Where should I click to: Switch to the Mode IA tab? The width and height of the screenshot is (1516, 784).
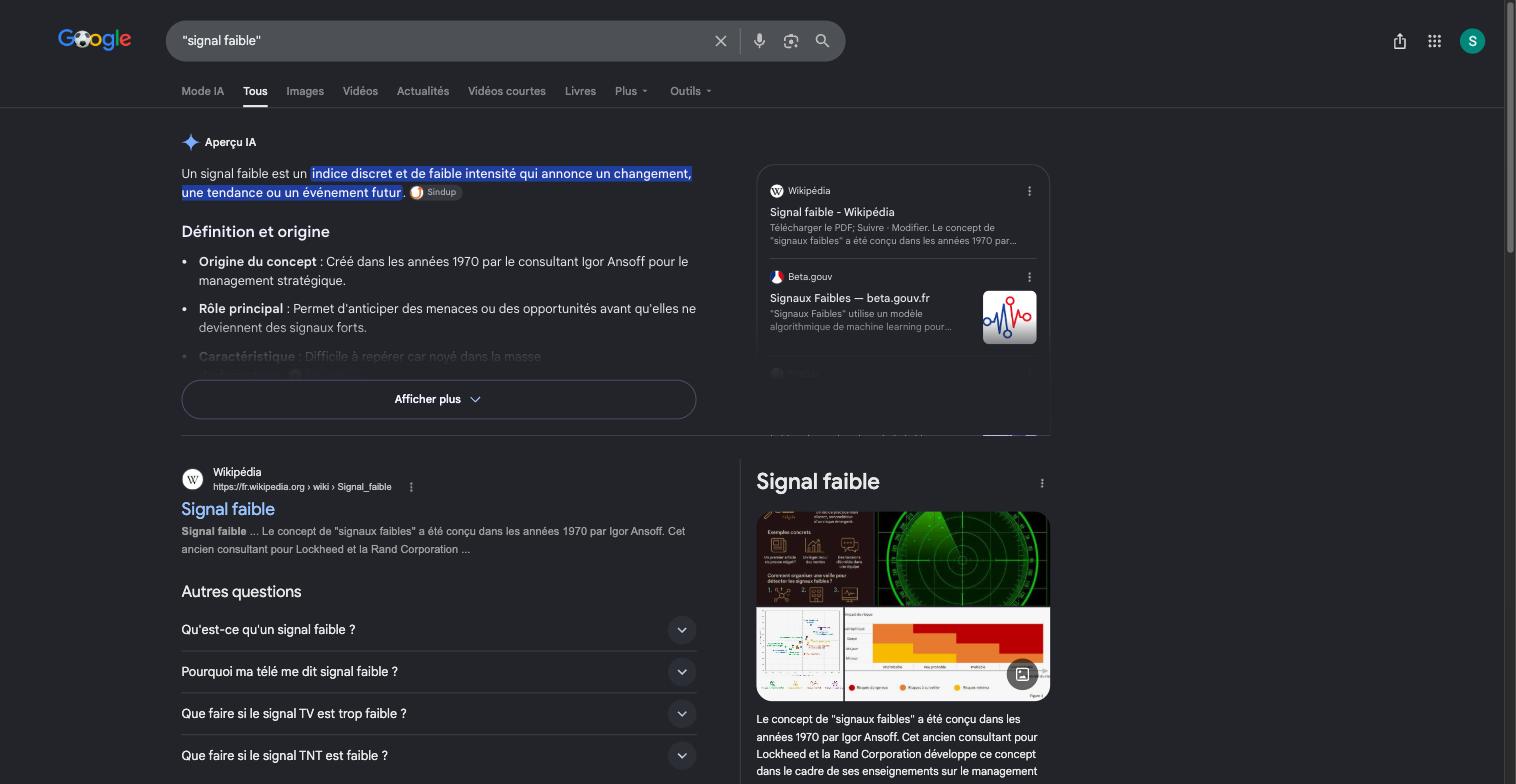point(203,91)
